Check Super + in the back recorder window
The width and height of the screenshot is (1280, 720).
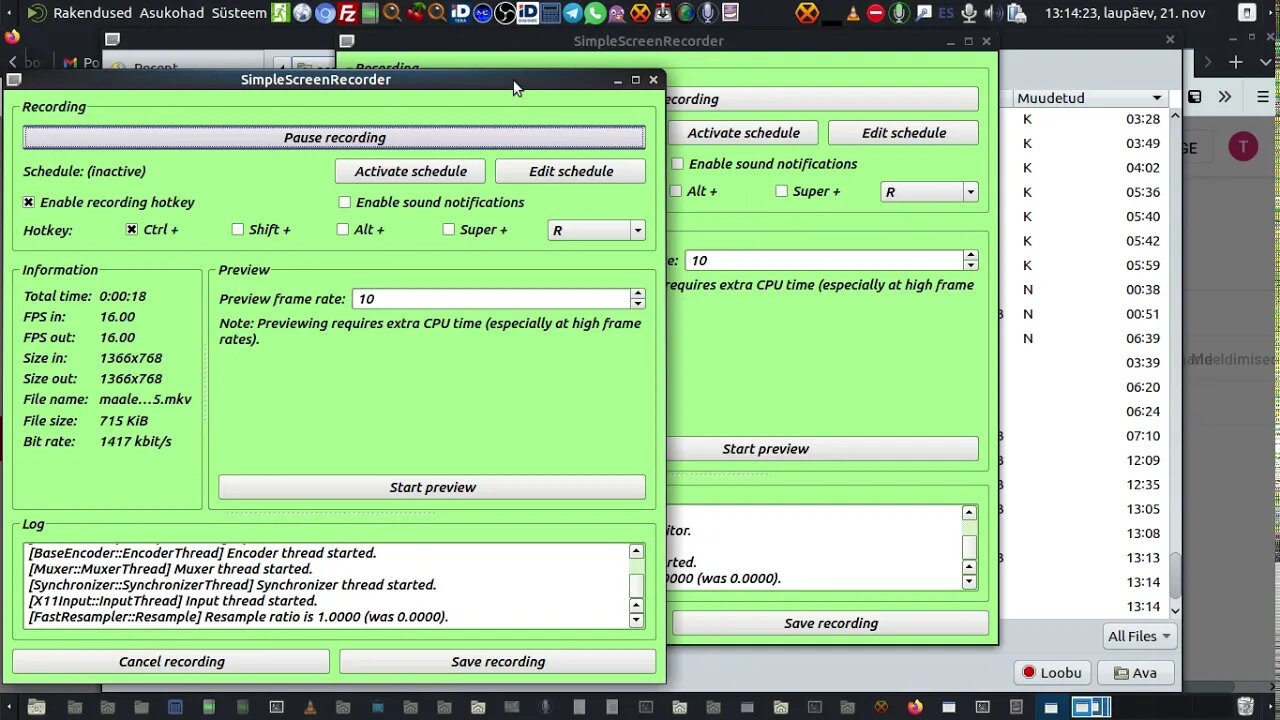pyautogui.click(x=782, y=191)
